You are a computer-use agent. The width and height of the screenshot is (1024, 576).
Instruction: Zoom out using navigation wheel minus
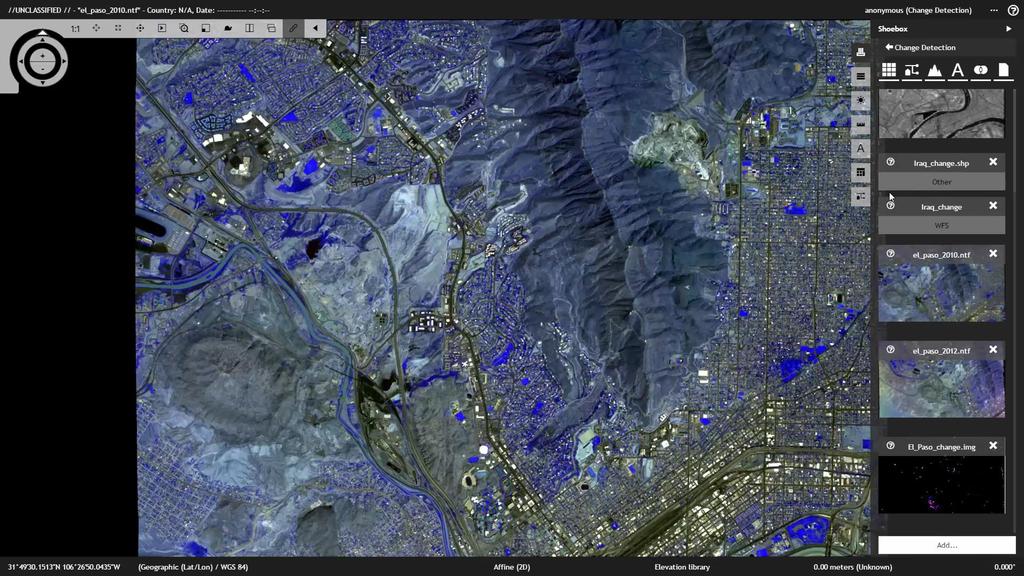tap(42, 67)
